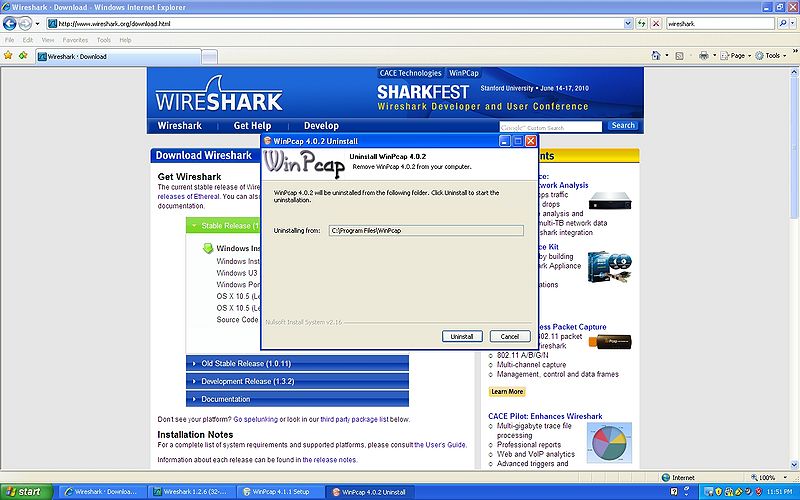Image resolution: width=800 pixels, height=500 pixels.
Task: Open the search provider options dropdown
Action: click(x=793, y=23)
